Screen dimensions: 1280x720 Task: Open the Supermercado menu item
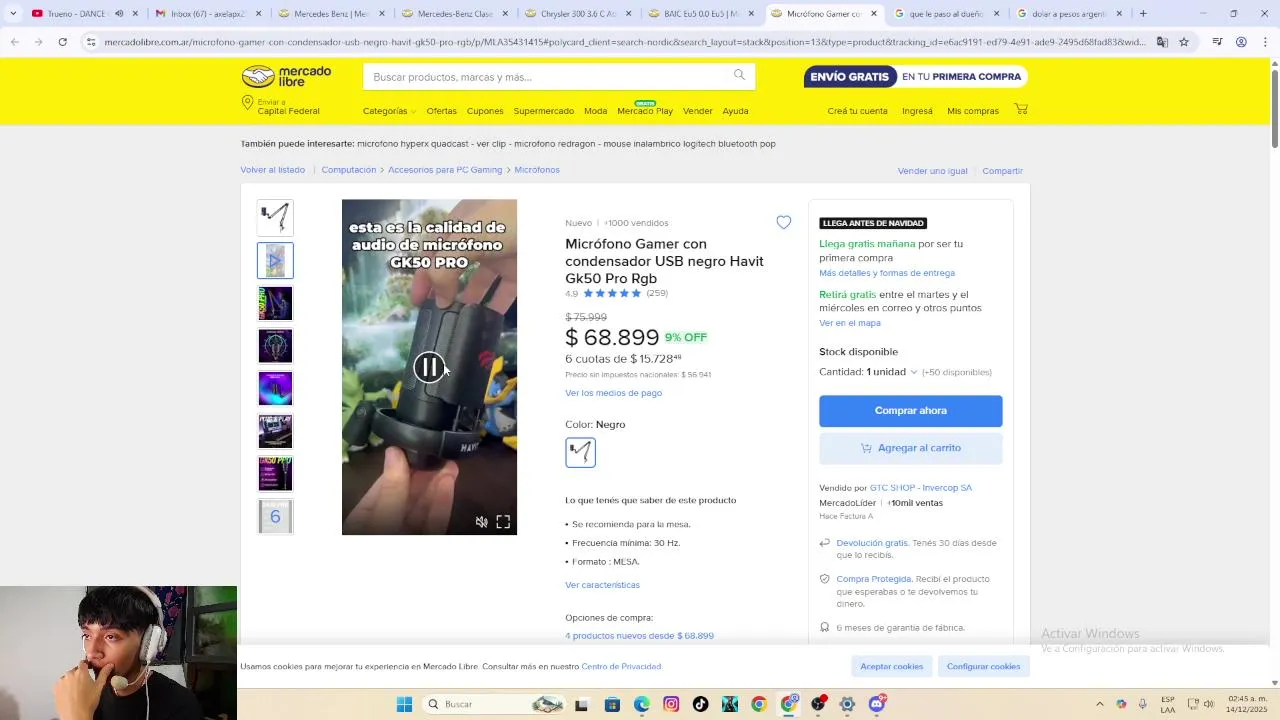point(544,111)
